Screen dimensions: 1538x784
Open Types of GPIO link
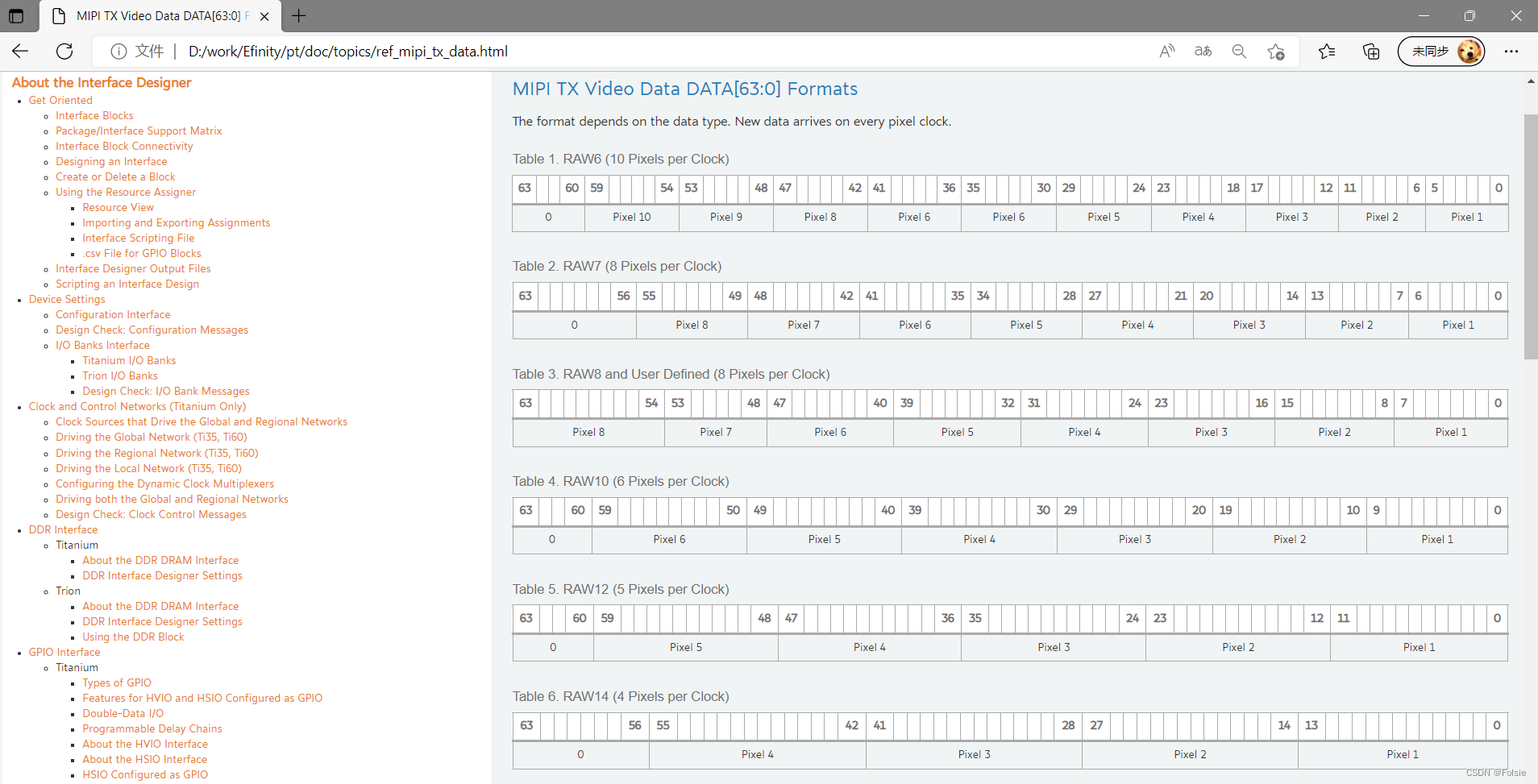tap(117, 682)
